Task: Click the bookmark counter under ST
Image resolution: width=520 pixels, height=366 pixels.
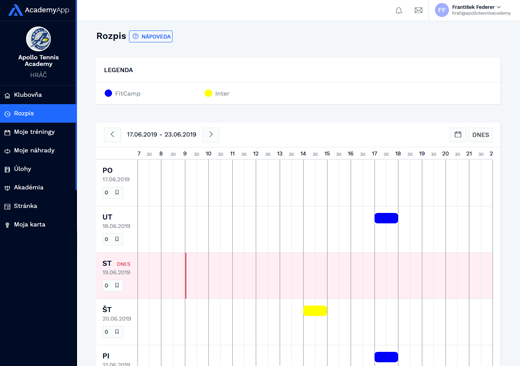Action: [x=112, y=285]
